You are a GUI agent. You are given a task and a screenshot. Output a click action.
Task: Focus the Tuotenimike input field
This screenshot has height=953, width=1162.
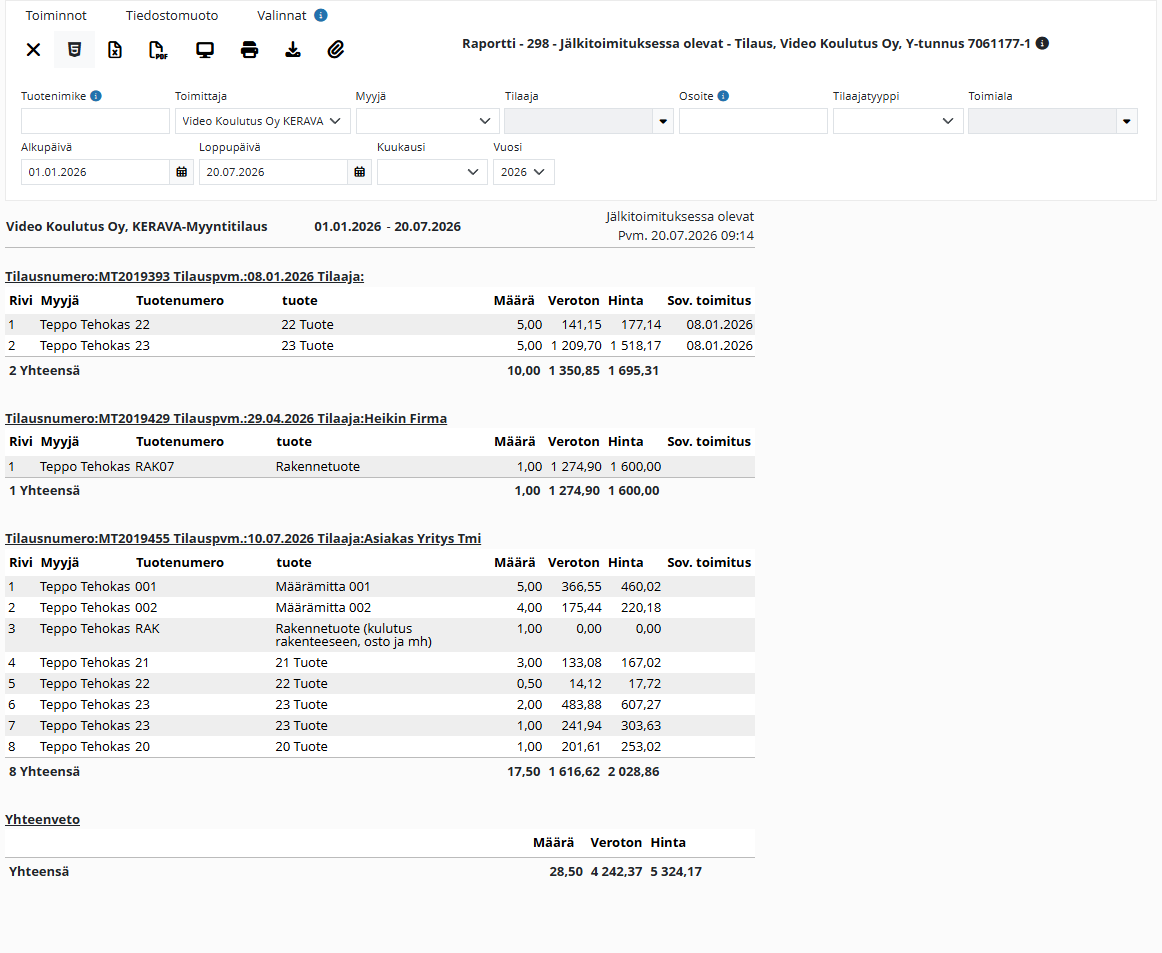click(x=96, y=121)
